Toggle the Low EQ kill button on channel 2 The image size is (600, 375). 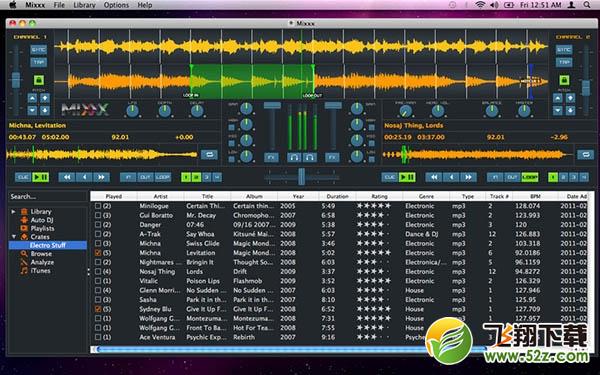(372, 159)
